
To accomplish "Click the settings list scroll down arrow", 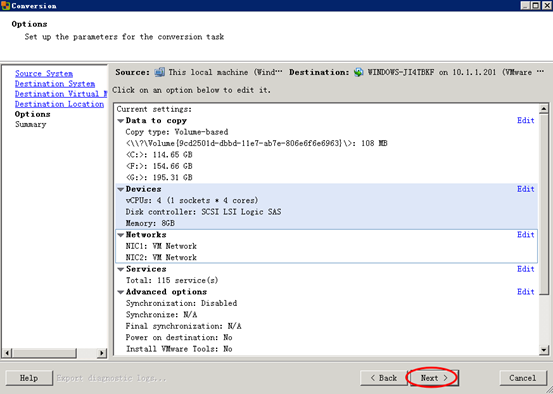I will point(544,350).
